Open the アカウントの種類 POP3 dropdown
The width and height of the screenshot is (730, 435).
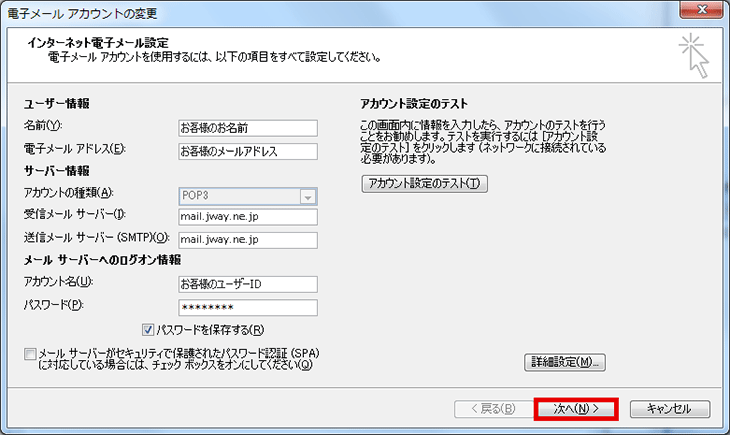click(248, 196)
